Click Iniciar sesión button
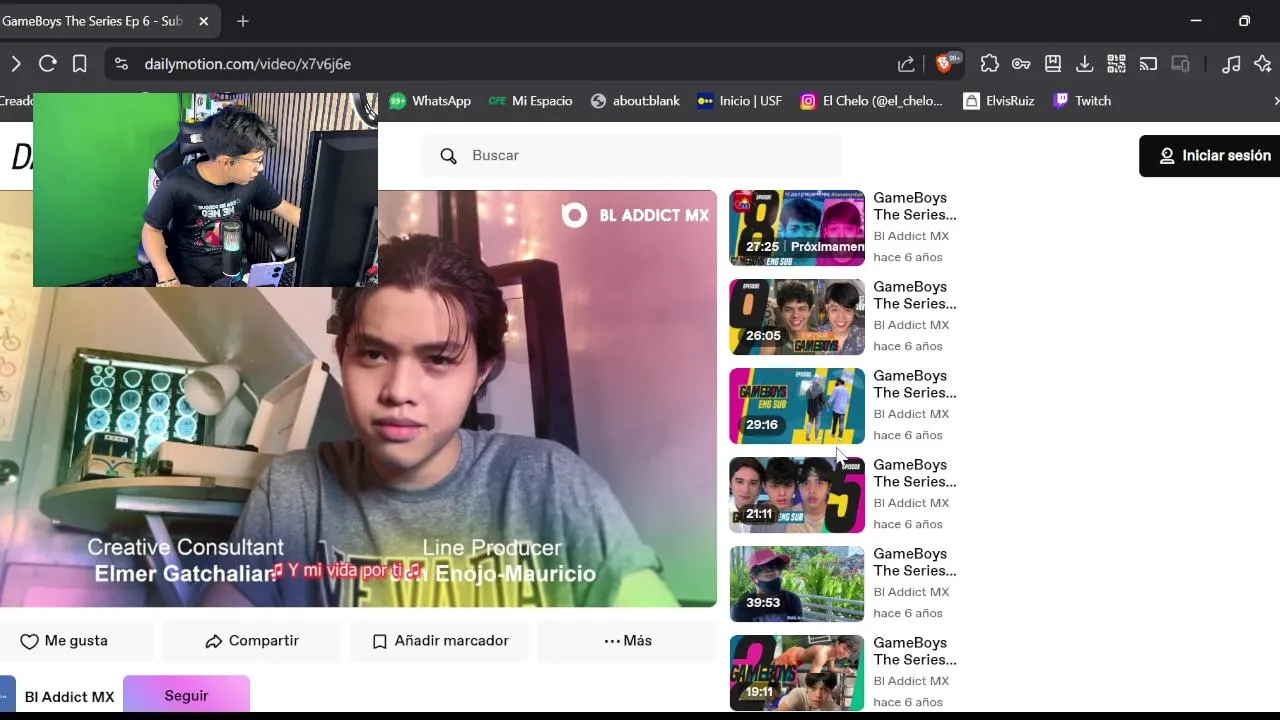The image size is (1280, 720). coord(1214,156)
